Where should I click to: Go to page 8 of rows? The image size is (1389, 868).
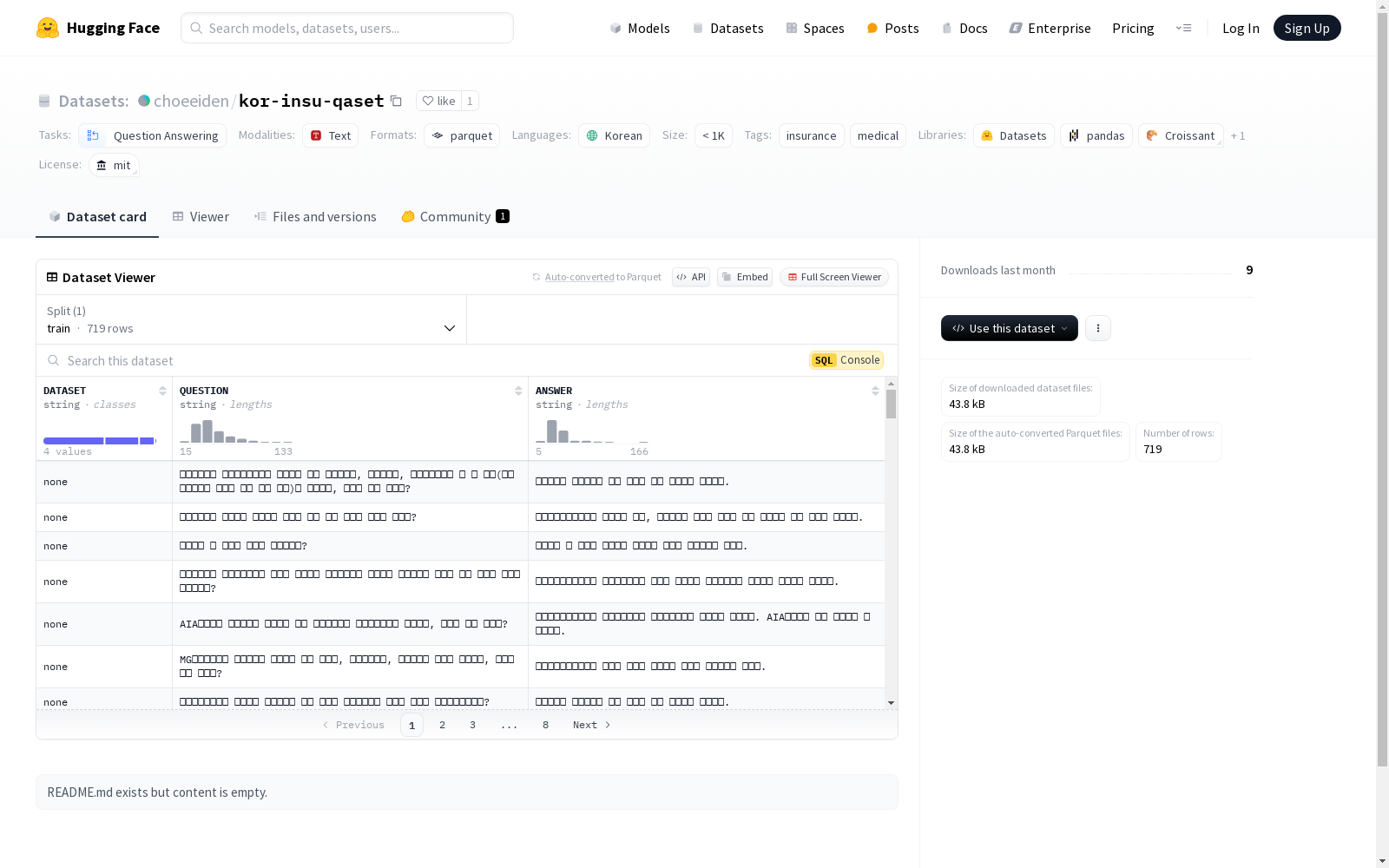pyautogui.click(x=546, y=725)
